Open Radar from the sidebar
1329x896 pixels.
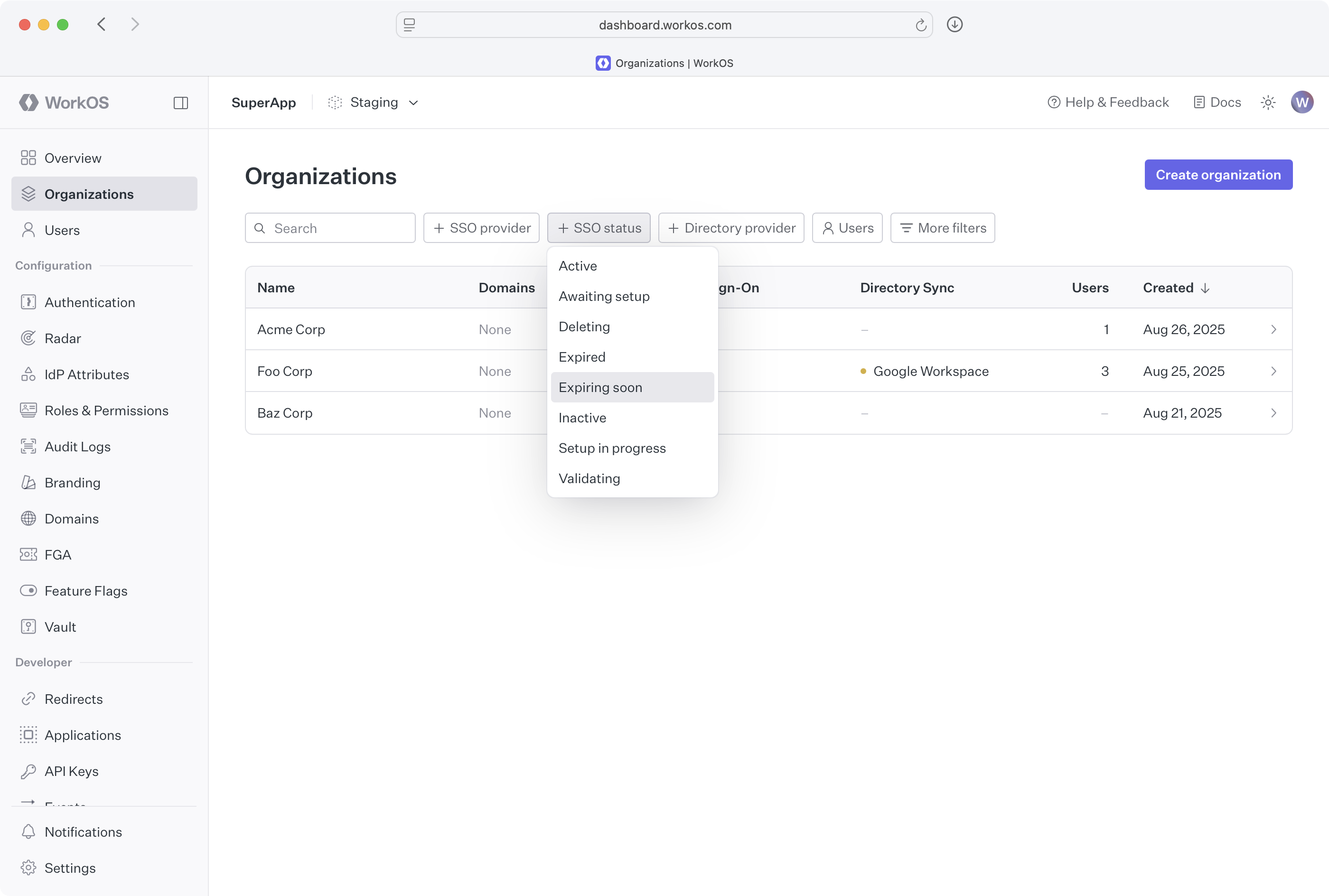[x=63, y=338]
